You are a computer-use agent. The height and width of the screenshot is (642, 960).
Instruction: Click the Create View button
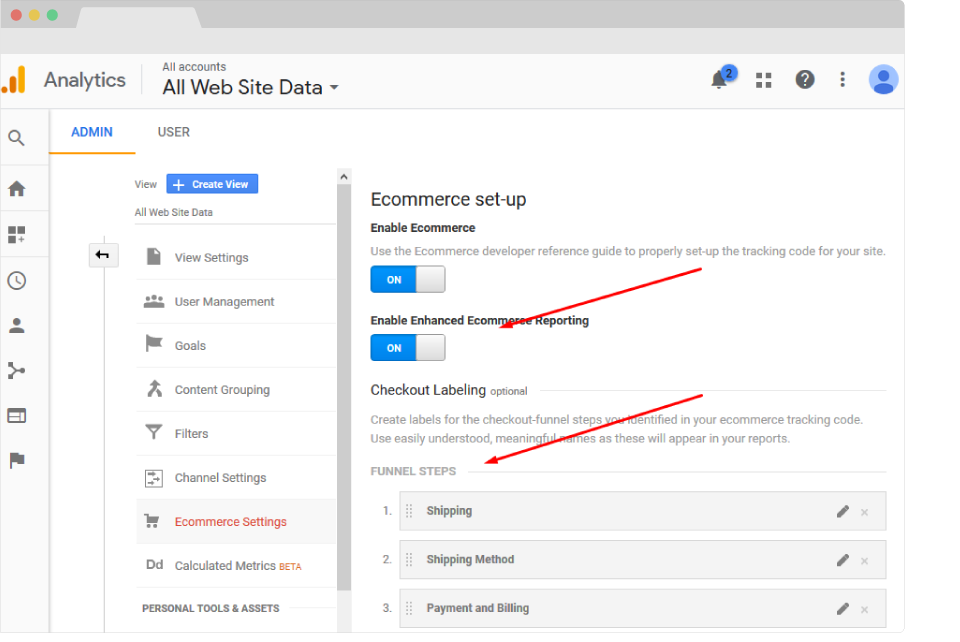(212, 184)
